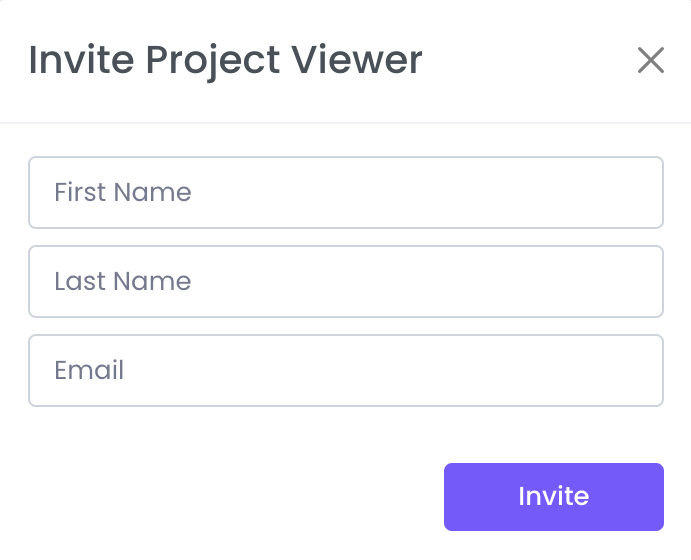Send the viewer invitation via Invite

pyautogui.click(x=553, y=496)
